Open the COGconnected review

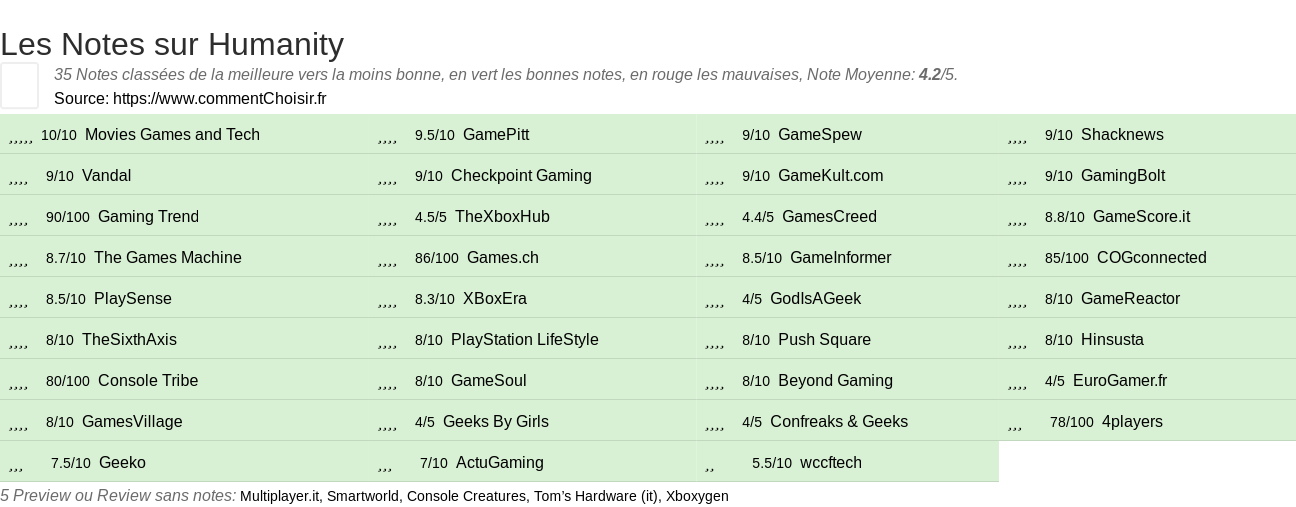click(x=1152, y=258)
